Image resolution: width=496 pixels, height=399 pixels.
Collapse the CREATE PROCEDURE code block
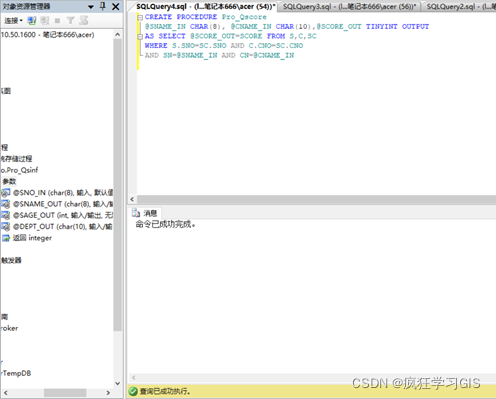coord(140,17)
